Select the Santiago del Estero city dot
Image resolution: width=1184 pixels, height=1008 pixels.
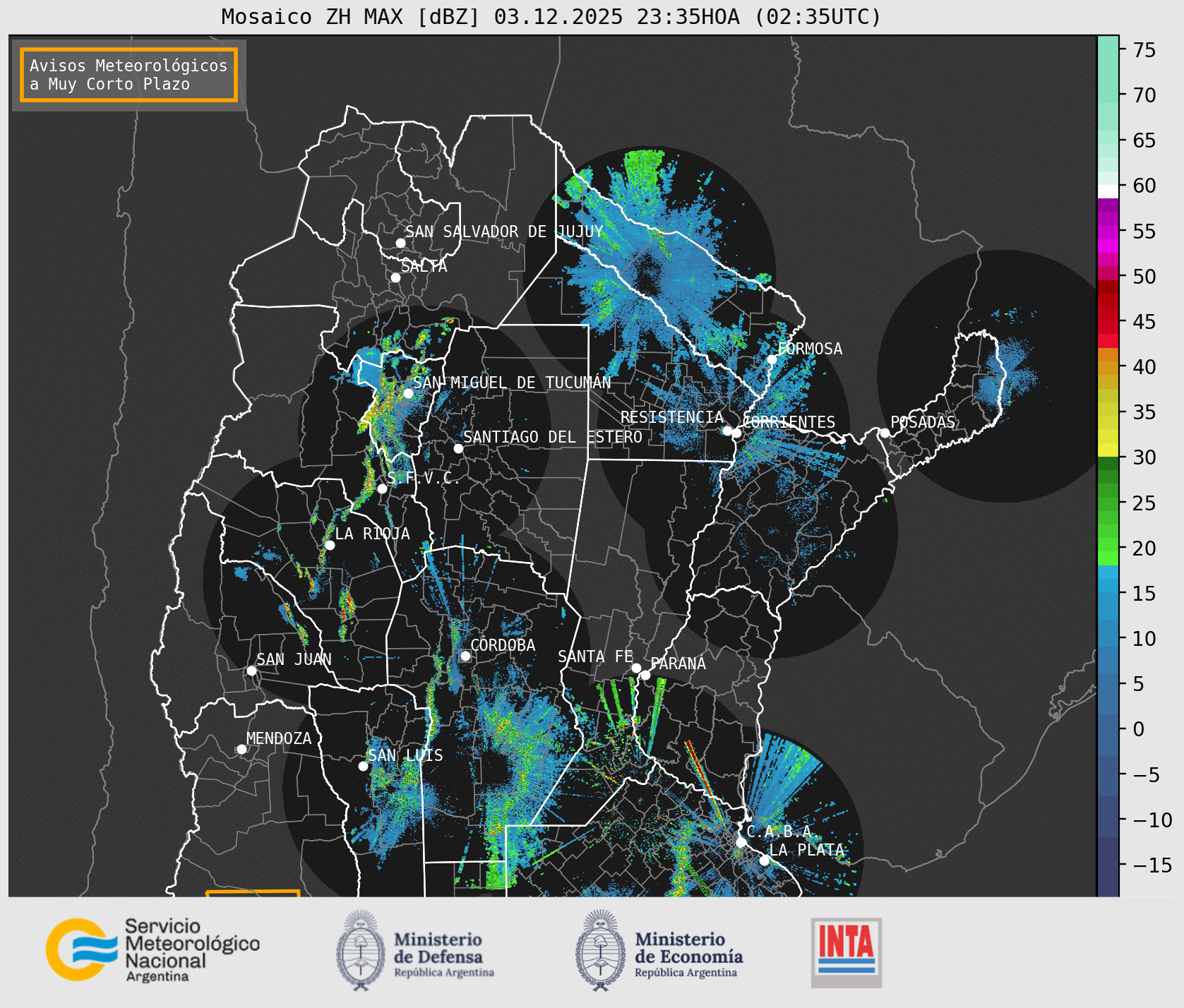point(458,448)
